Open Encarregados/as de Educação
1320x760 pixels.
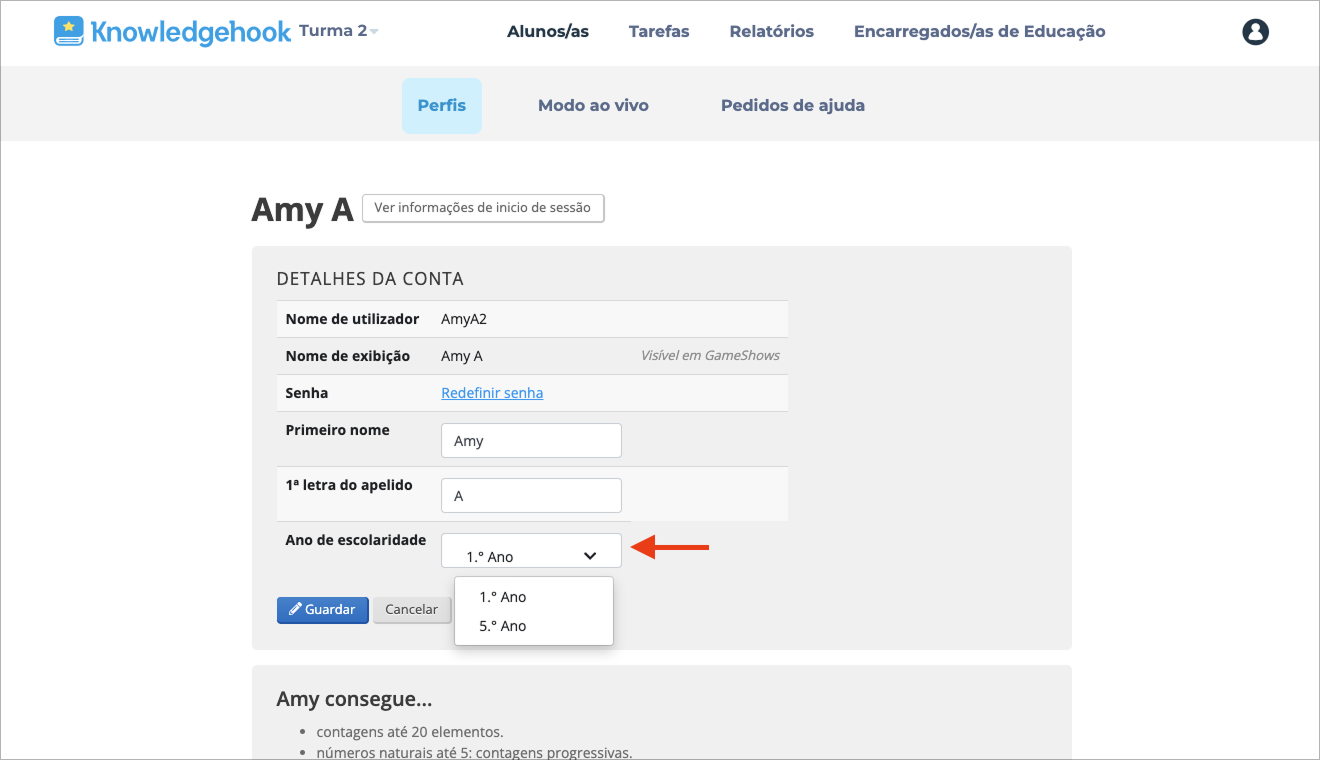pyautogui.click(x=980, y=31)
